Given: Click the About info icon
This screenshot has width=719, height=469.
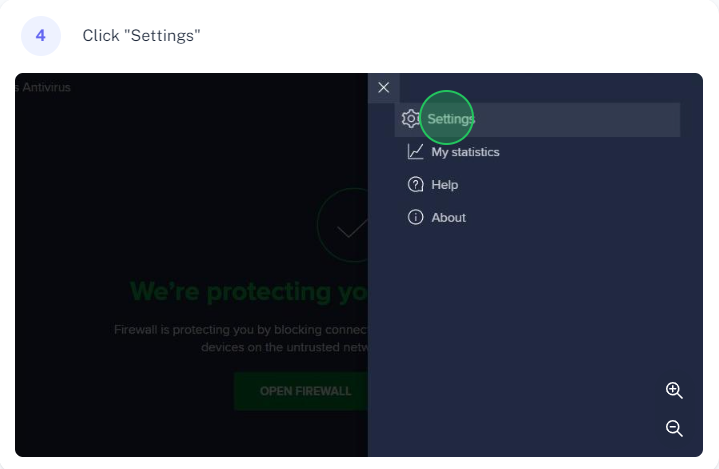Looking at the screenshot, I should (415, 217).
